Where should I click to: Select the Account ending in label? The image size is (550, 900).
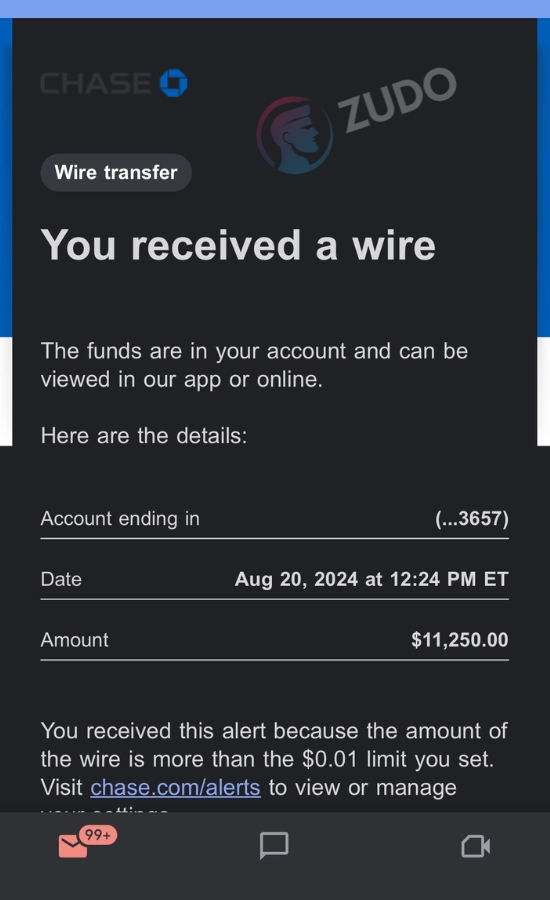tap(120, 519)
